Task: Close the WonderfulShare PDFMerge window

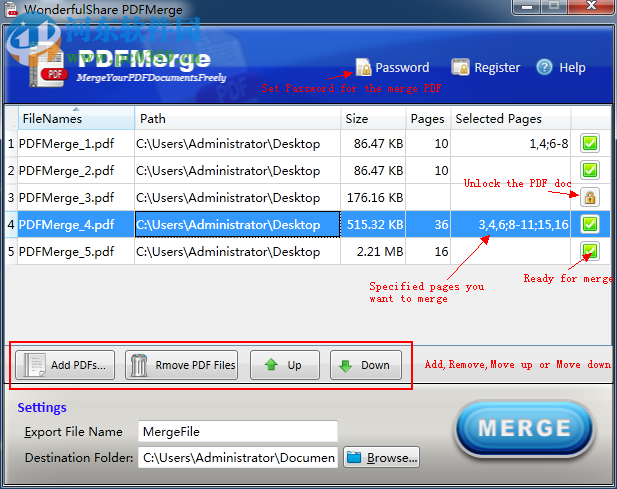Action: coord(591,6)
